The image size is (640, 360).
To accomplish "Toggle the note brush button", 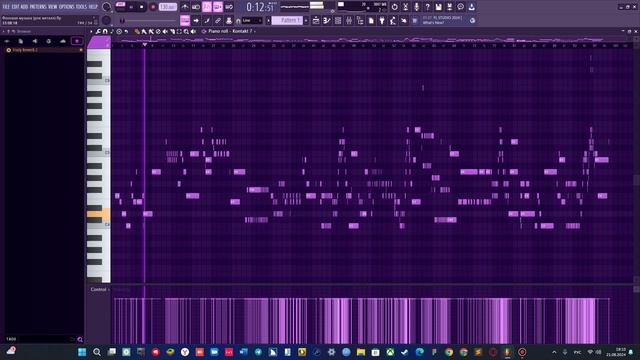I will (x=207, y=20).
